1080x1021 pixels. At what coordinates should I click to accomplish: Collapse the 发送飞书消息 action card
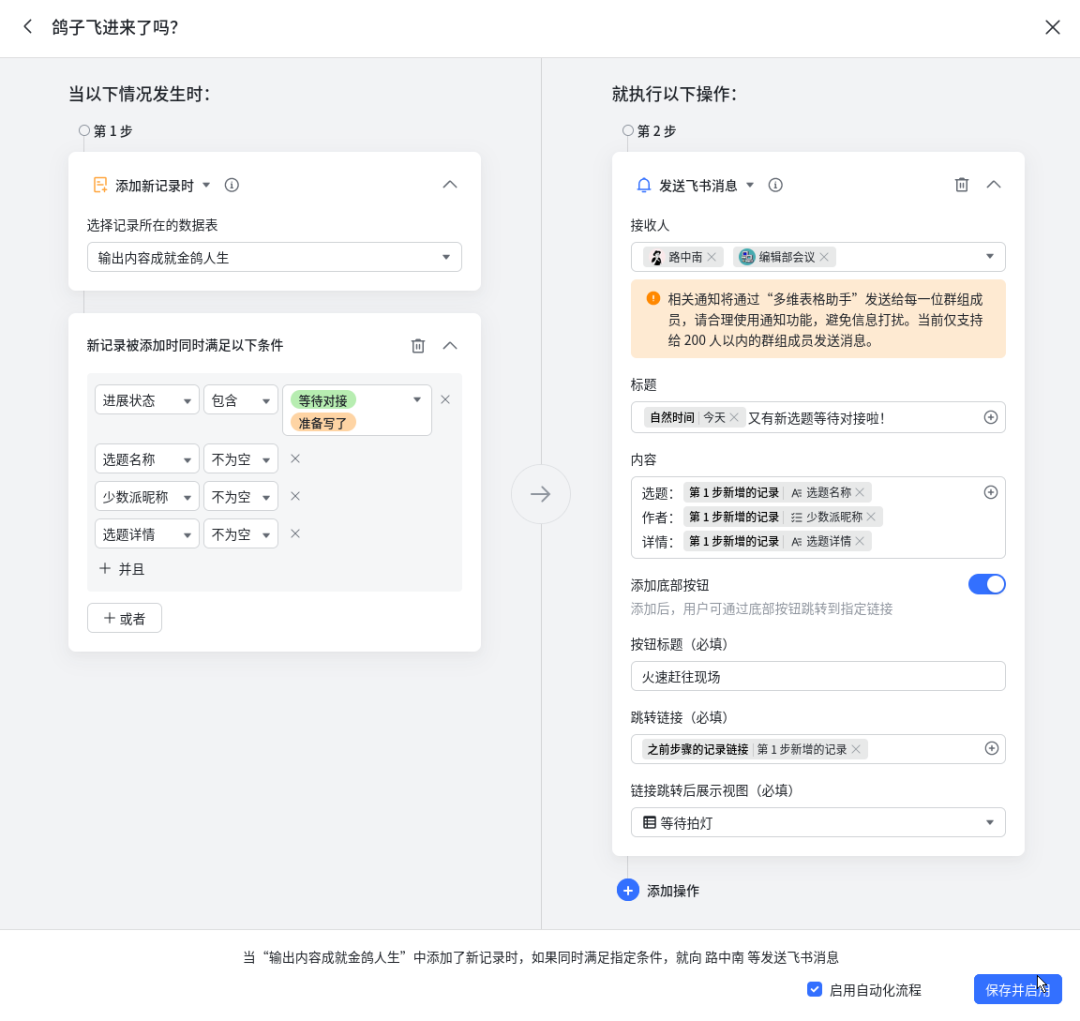(x=993, y=185)
